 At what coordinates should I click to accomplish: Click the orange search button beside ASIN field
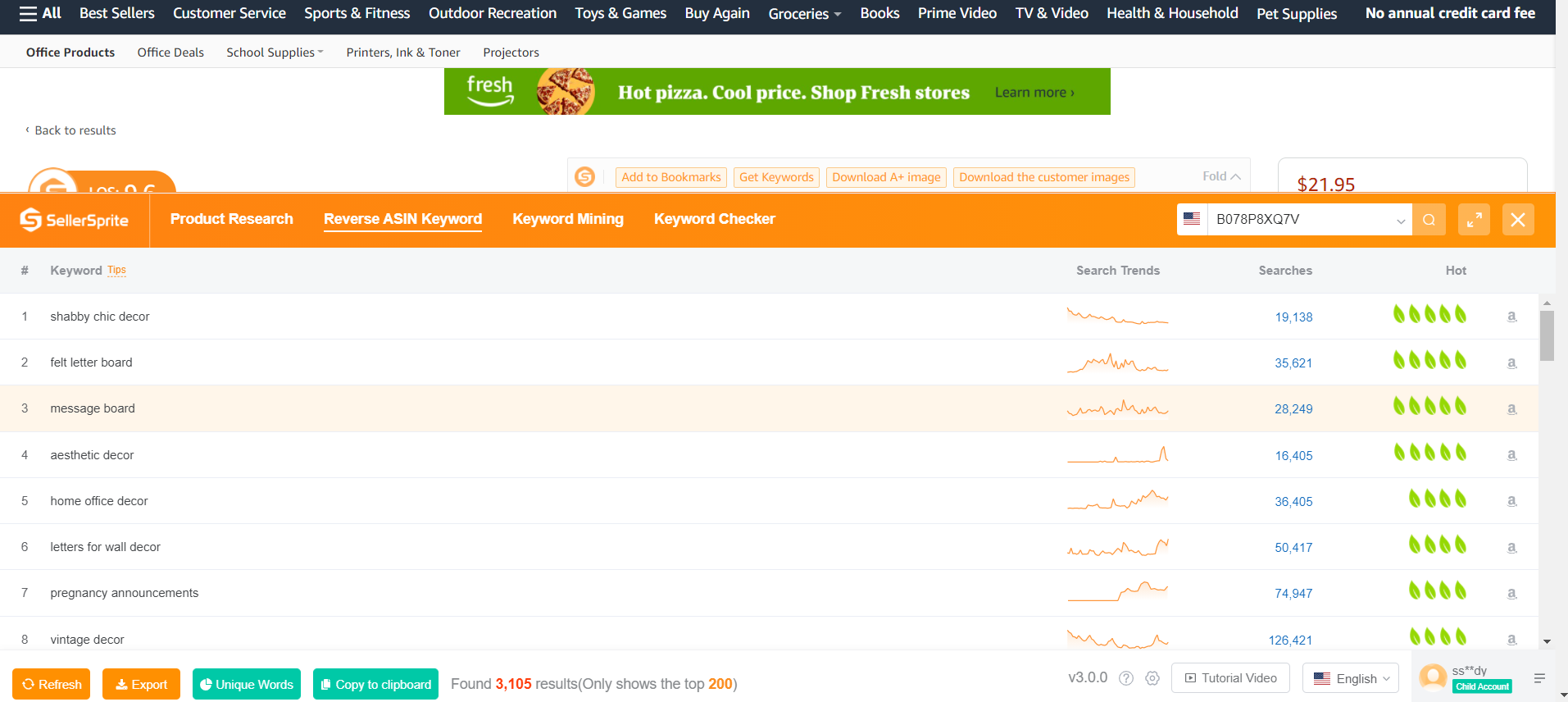(x=1429, y=220)
